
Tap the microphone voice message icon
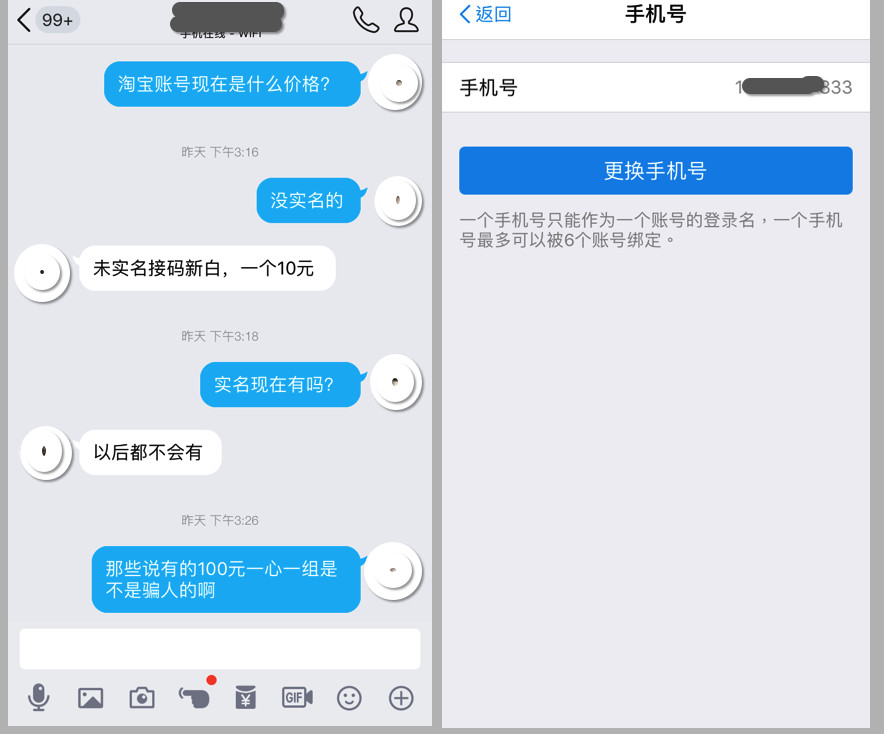coord(38,697)
